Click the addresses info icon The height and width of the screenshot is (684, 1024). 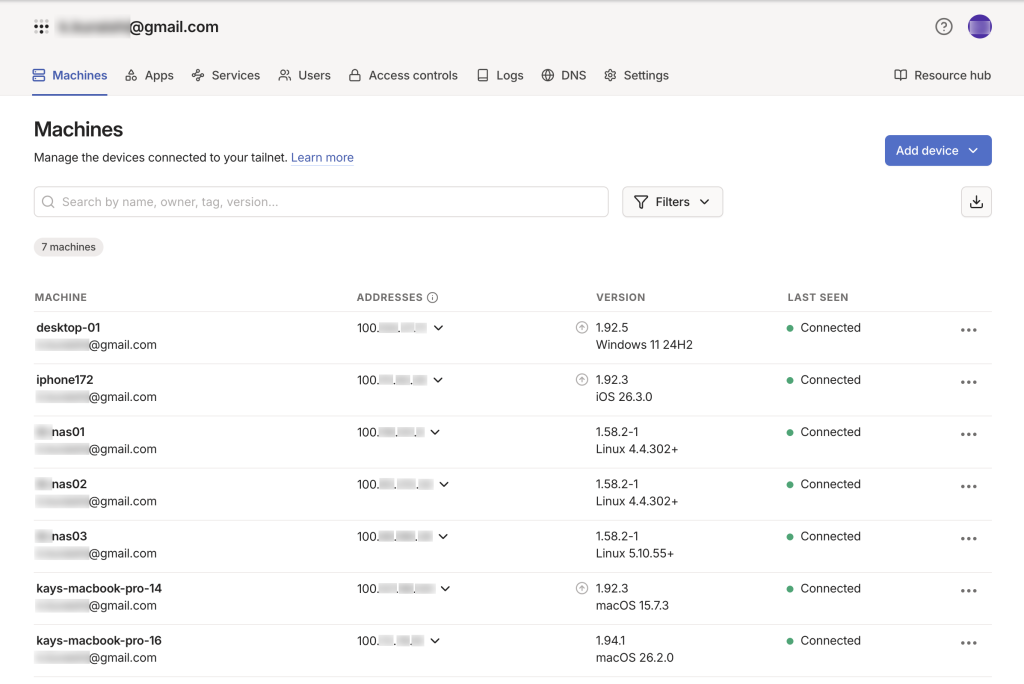(x=433, y=298)
